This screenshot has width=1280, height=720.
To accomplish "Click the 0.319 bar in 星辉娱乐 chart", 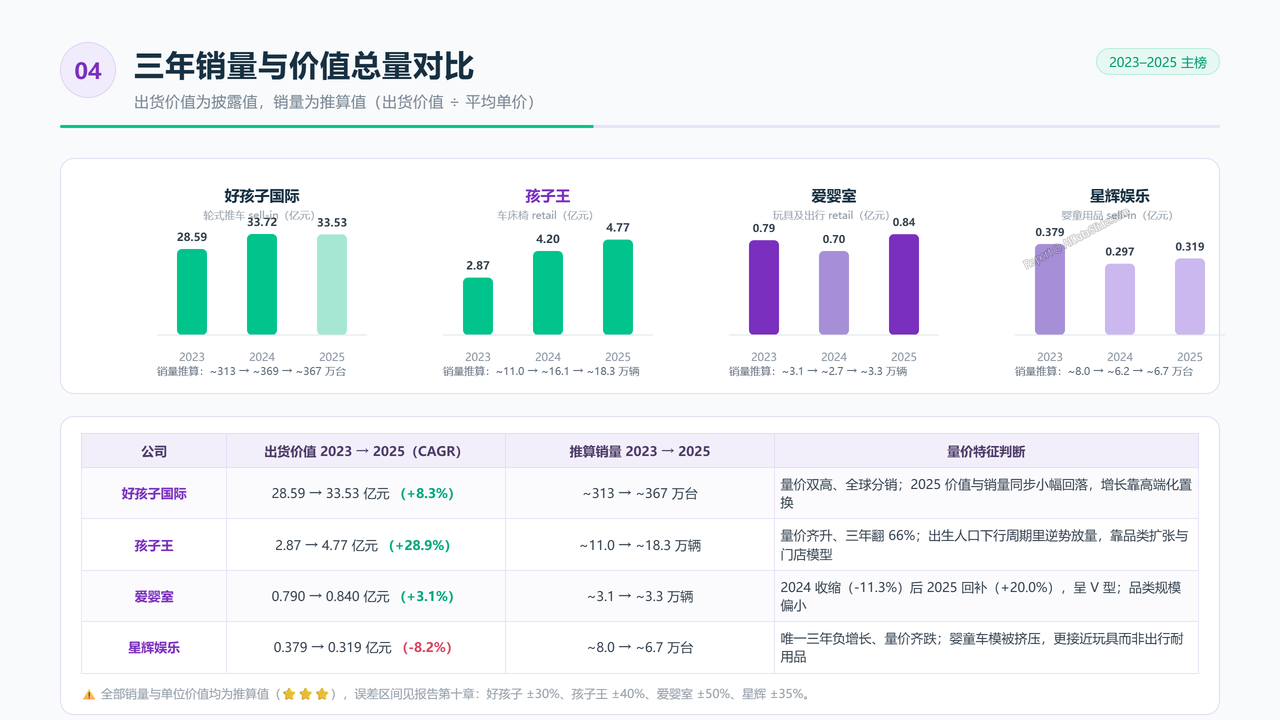I will tap(1190, 296).
